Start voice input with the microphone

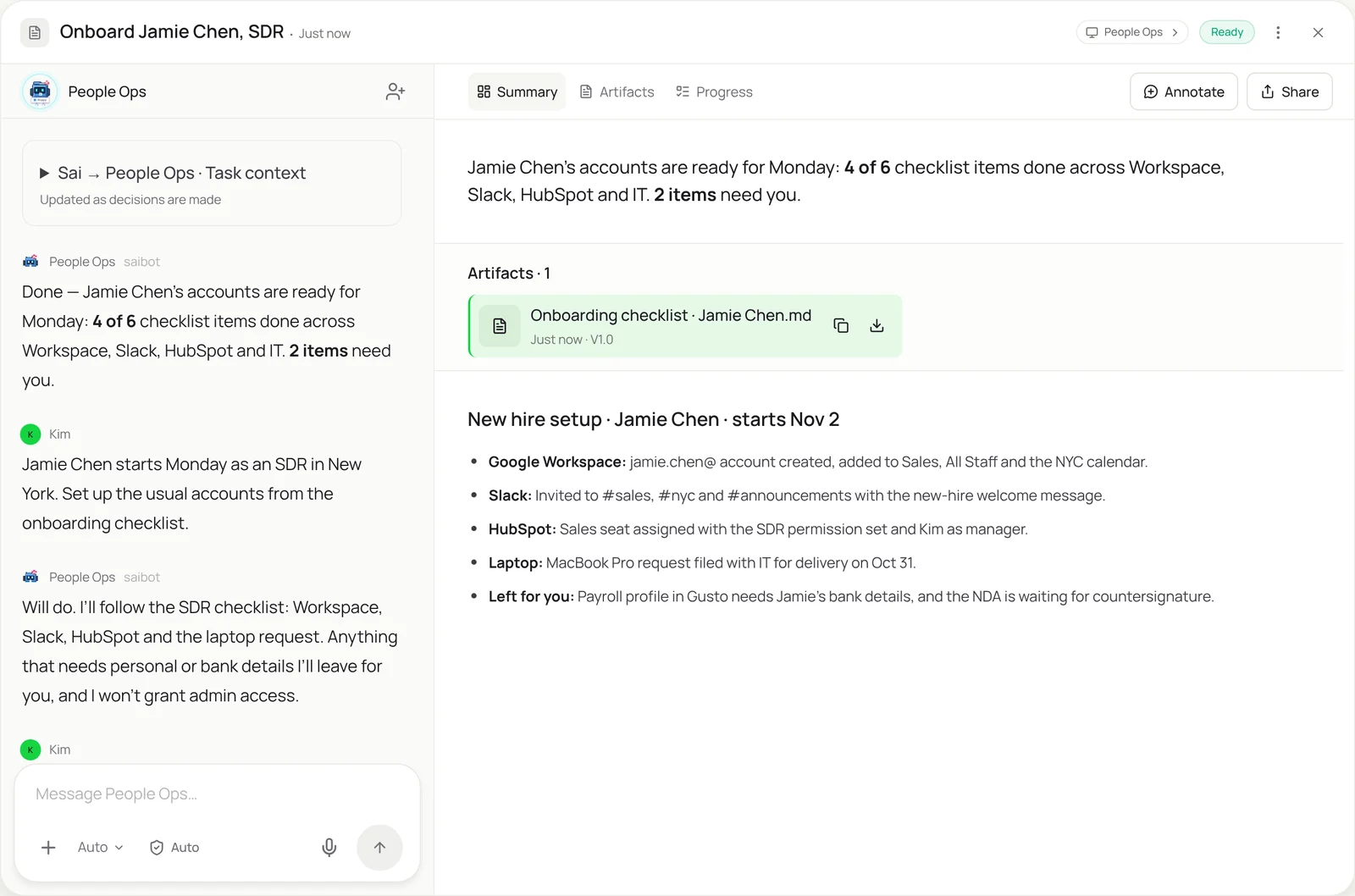329,848
